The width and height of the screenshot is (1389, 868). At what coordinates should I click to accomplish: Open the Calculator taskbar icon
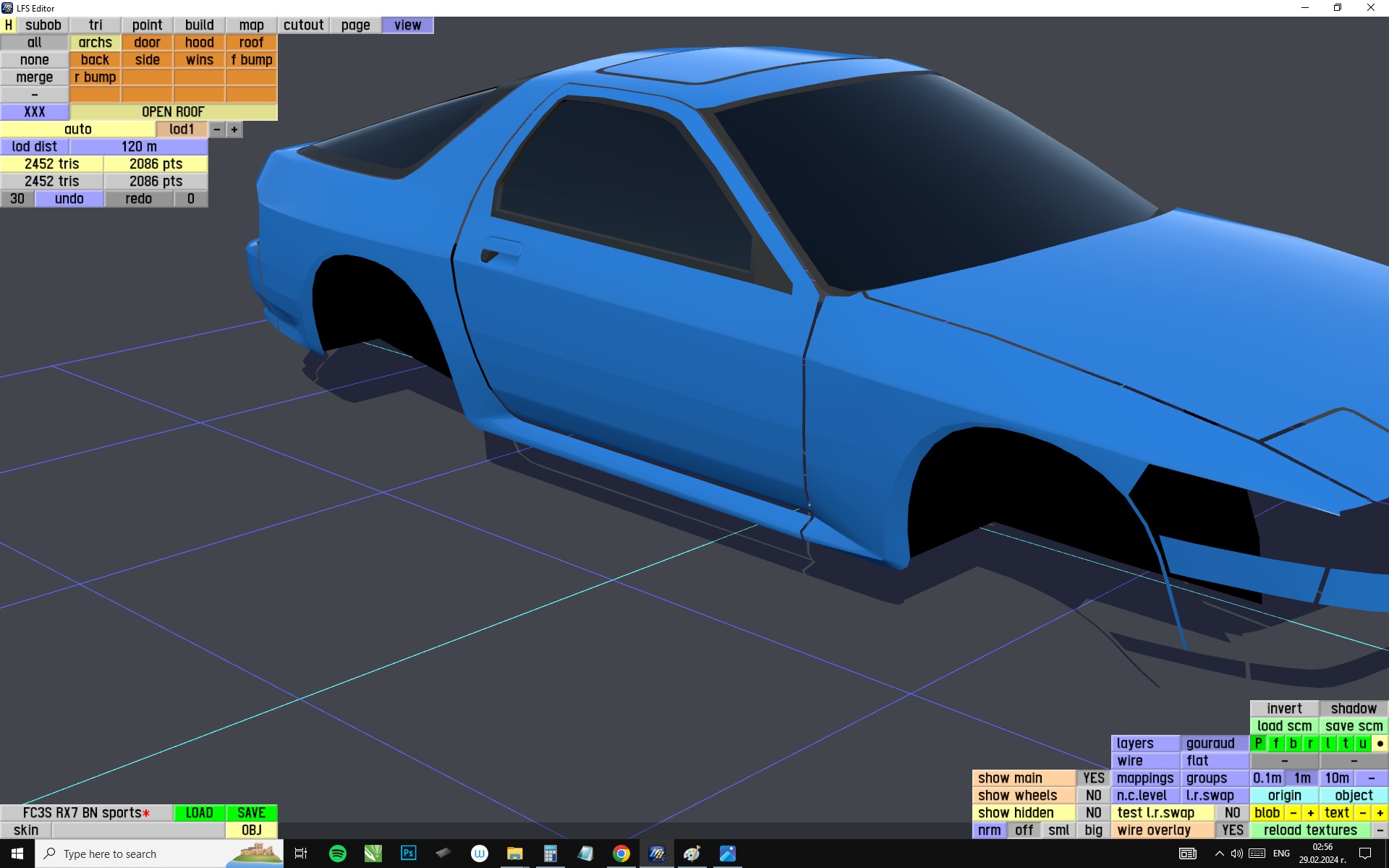click(550, 854)
